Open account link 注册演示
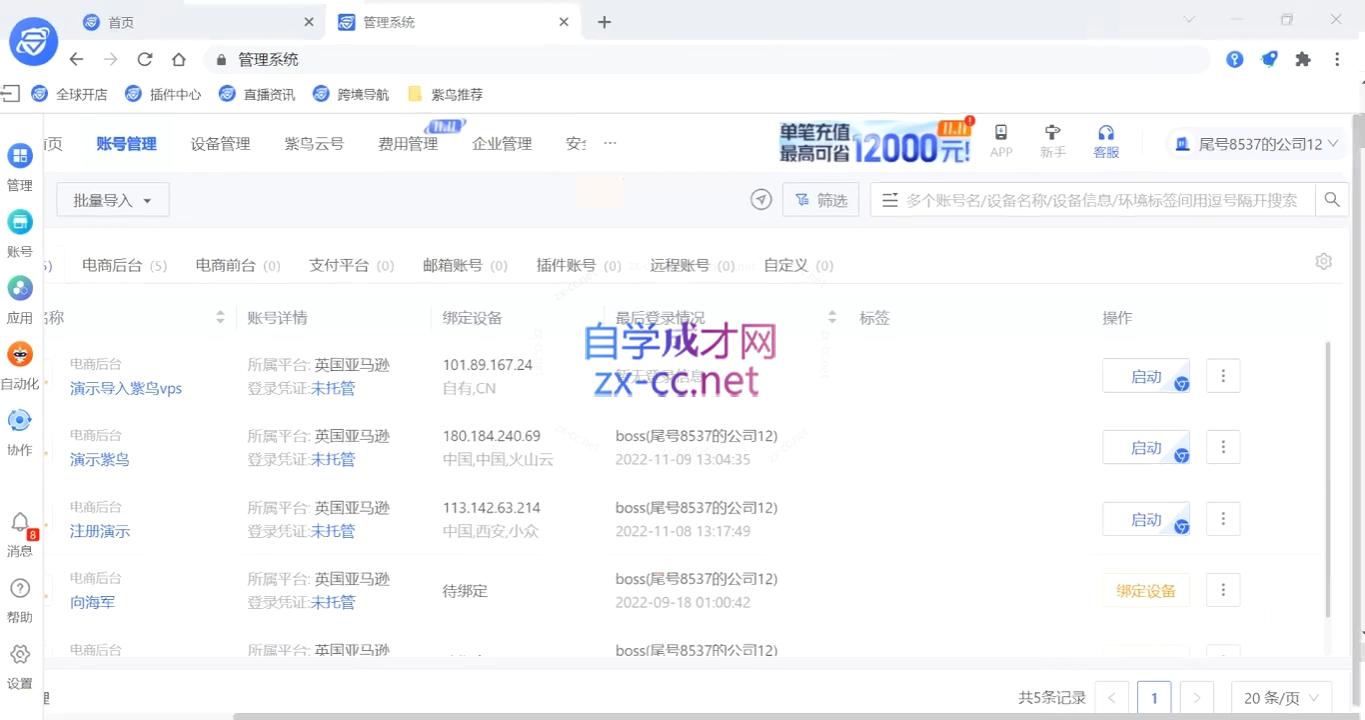1365x720 pixels. point(100,531)
